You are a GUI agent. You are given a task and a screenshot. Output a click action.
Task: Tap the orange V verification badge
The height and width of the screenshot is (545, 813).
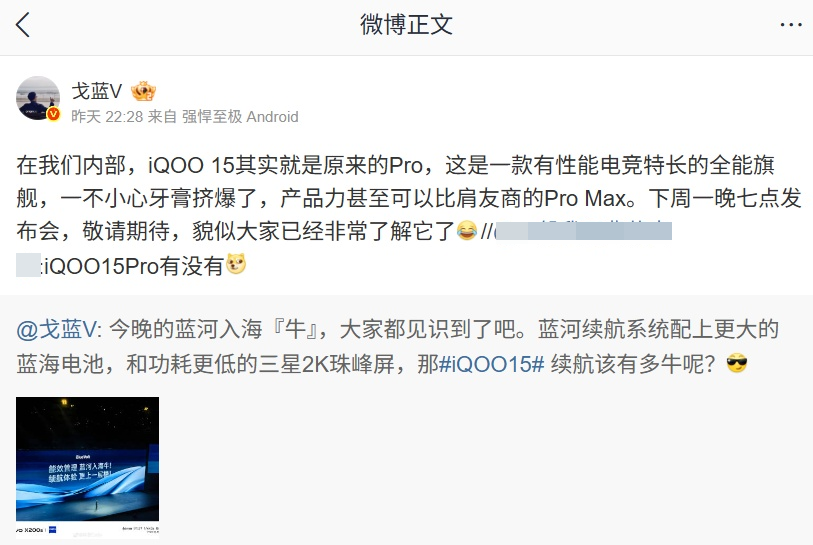53,114
